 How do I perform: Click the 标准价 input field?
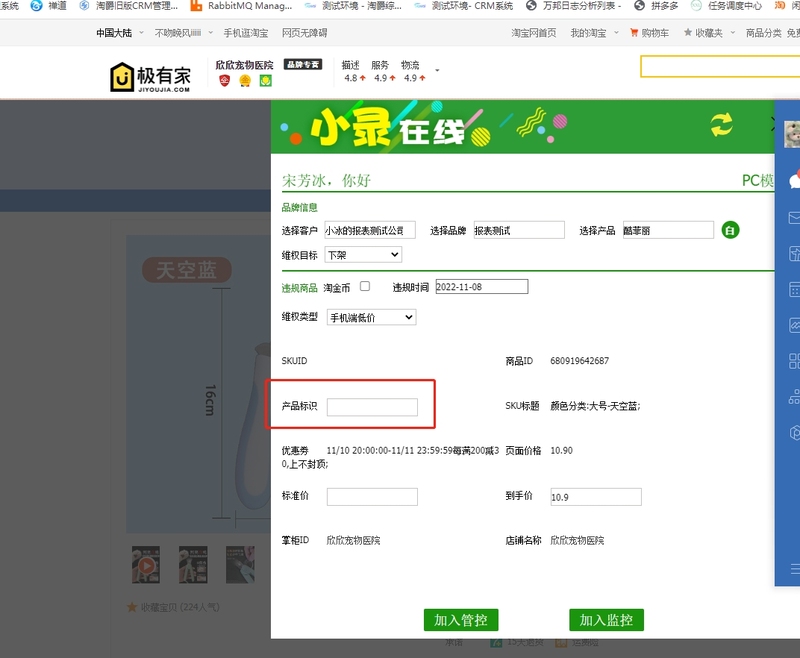372,497
